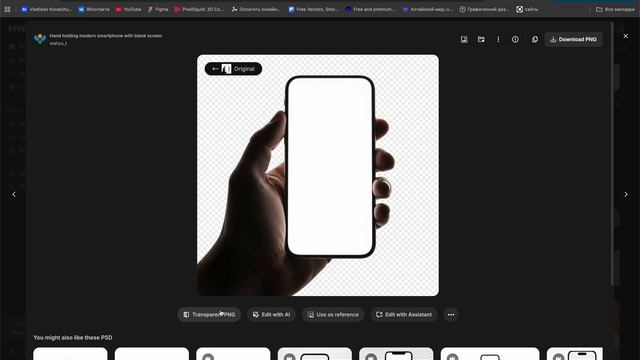Click the browser apps grid icon
640x360 pixels.
tap(7, 9)
